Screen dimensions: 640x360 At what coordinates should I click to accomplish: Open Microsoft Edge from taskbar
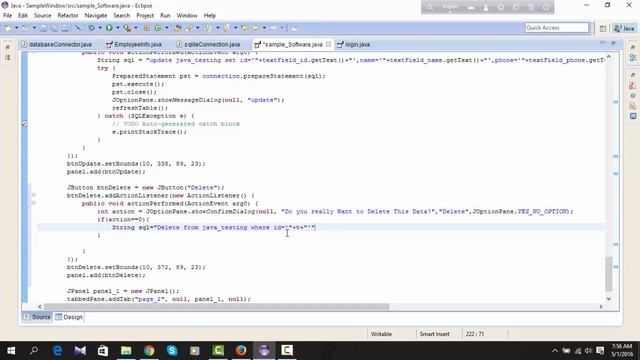coord(58,350)
